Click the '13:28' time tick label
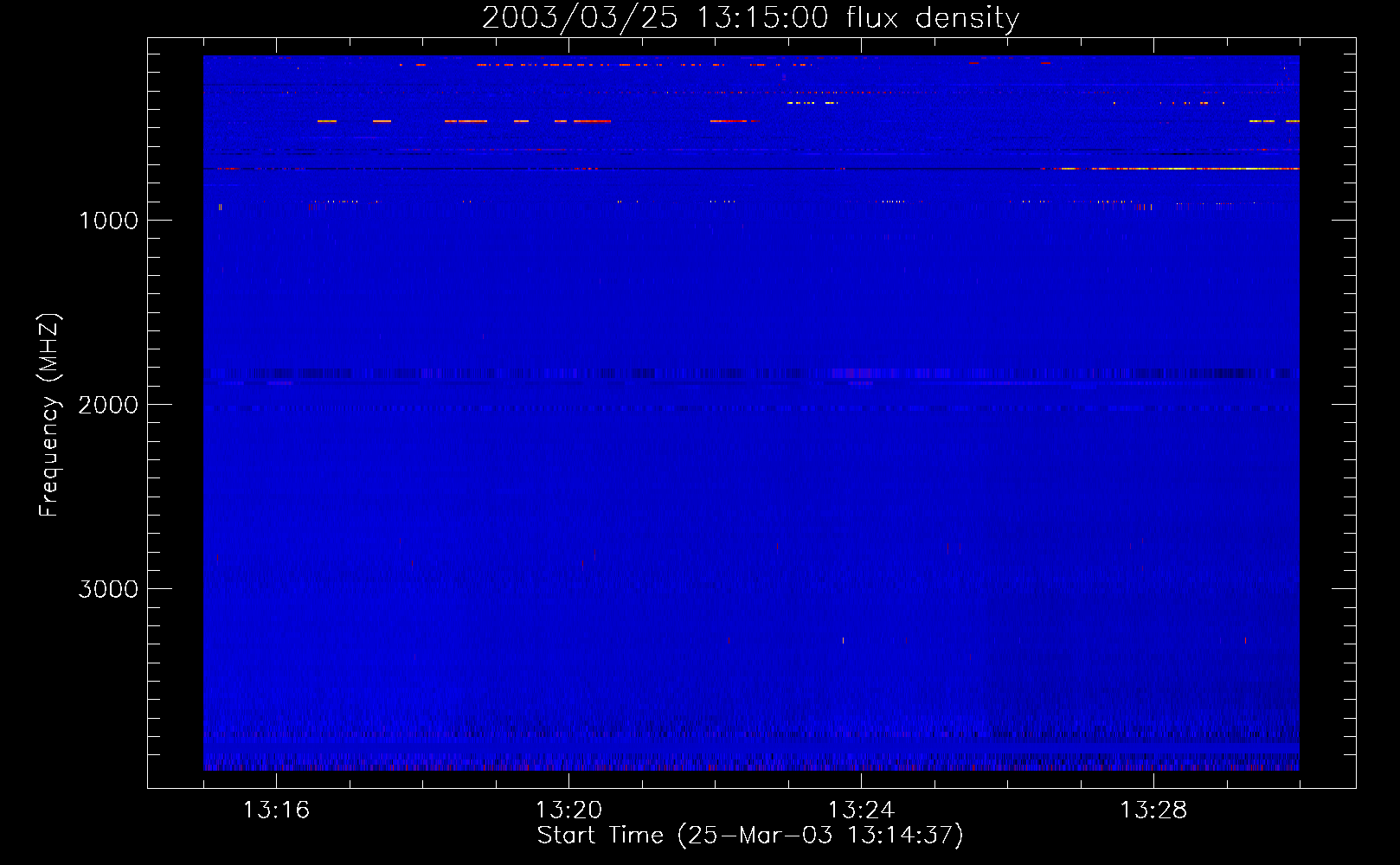This screenshot has width=1400, height=865. (1153, 811)
